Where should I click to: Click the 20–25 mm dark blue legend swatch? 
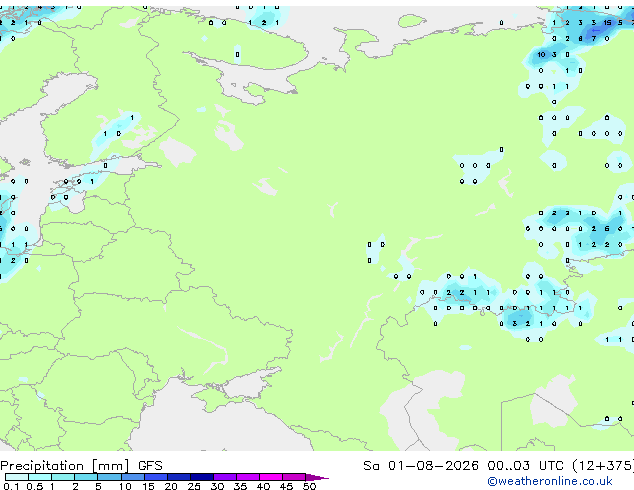point(179,477)
